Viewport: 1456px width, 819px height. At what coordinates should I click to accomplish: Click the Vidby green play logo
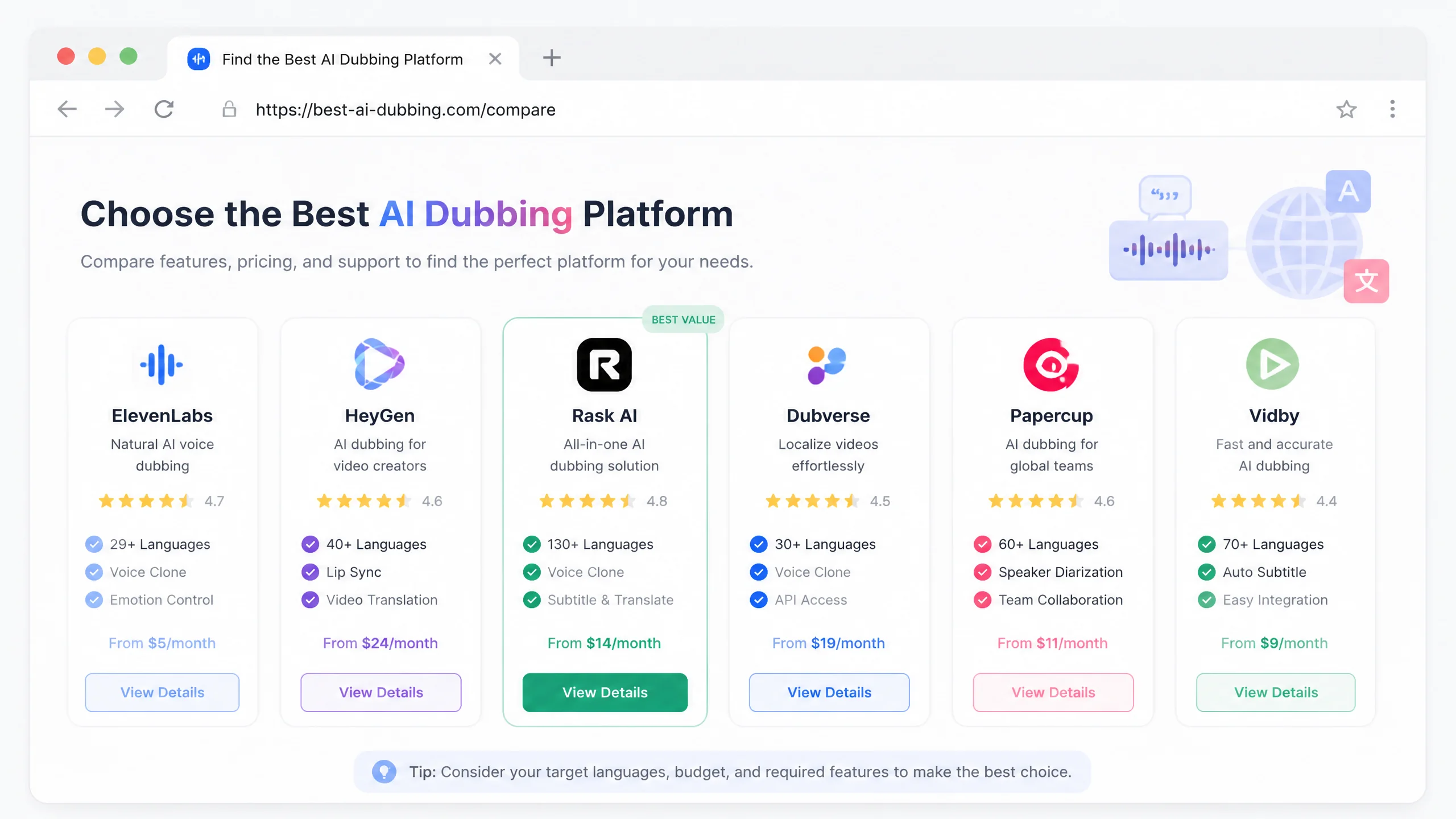click(1273, 364)
